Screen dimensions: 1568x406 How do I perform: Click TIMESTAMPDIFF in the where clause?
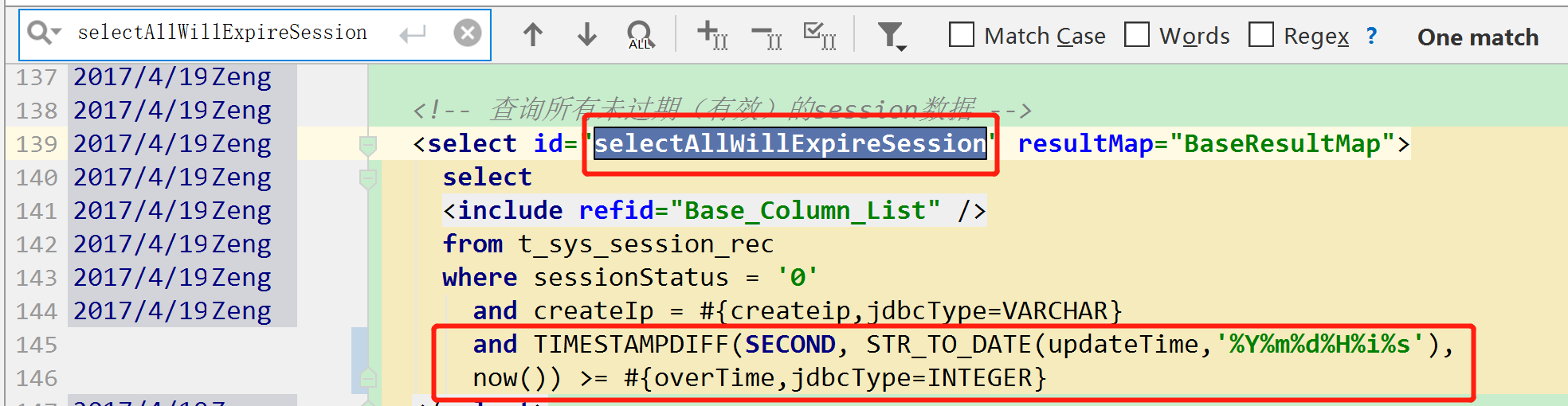coord(632,345)
